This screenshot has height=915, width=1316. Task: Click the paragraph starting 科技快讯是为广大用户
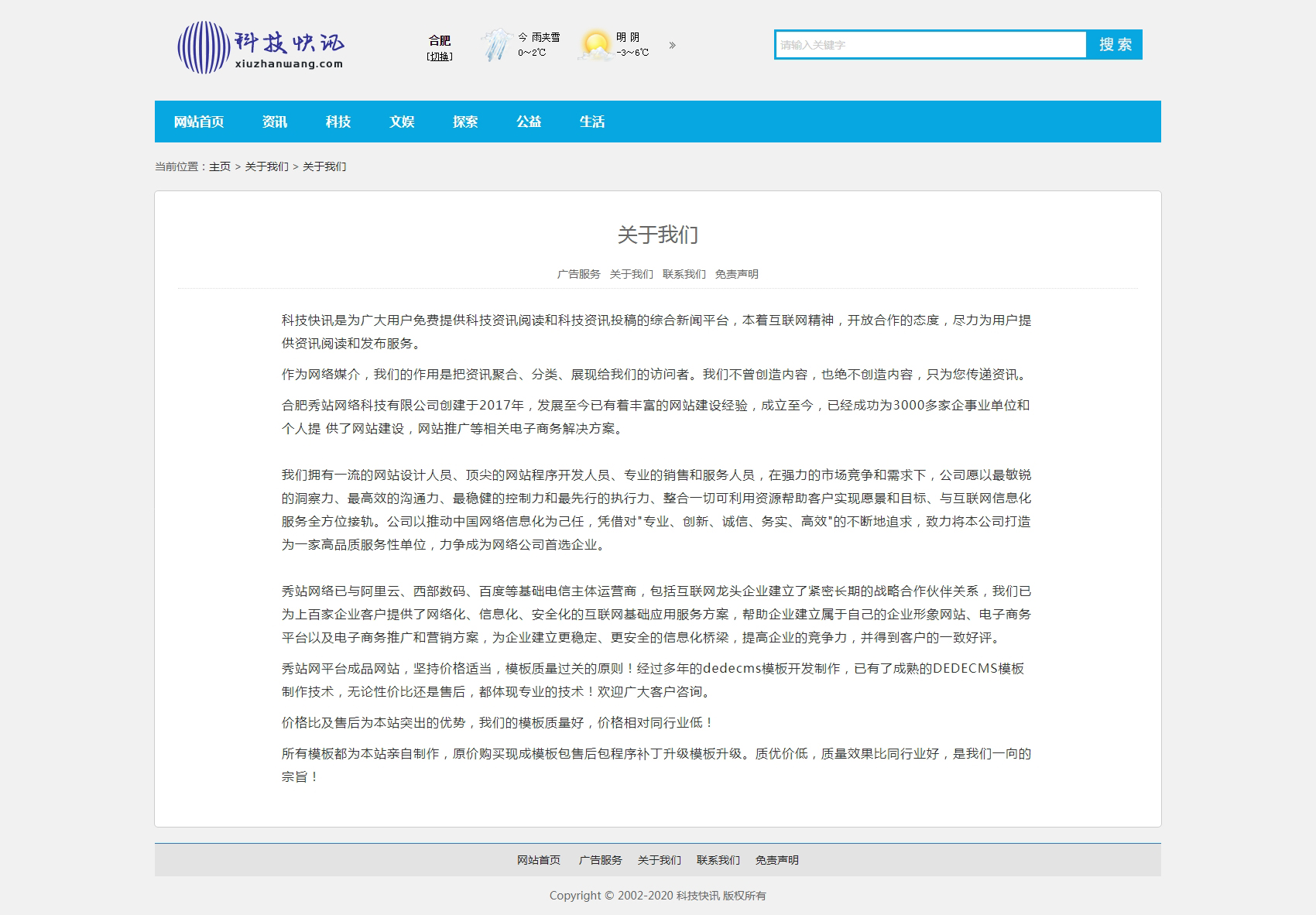(656, 332)
